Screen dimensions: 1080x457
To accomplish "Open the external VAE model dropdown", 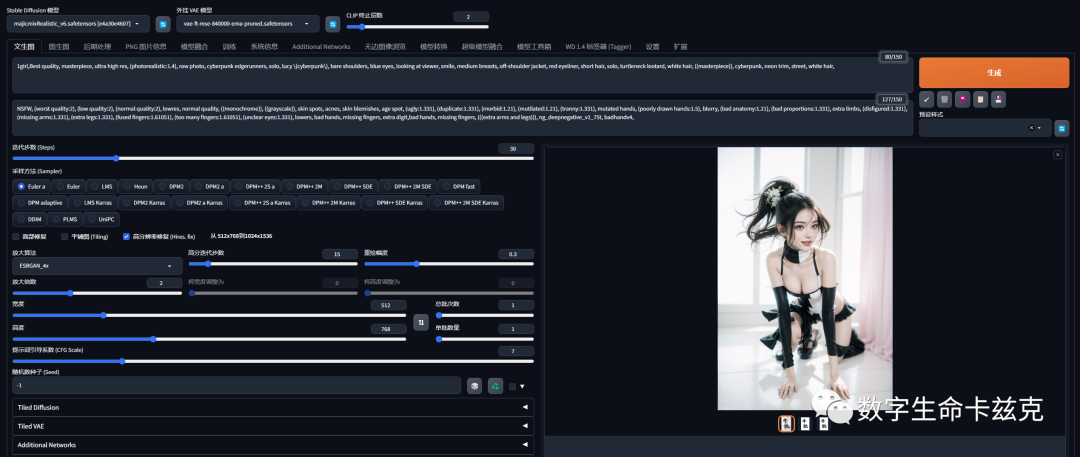I will click(x=248, y=24).
